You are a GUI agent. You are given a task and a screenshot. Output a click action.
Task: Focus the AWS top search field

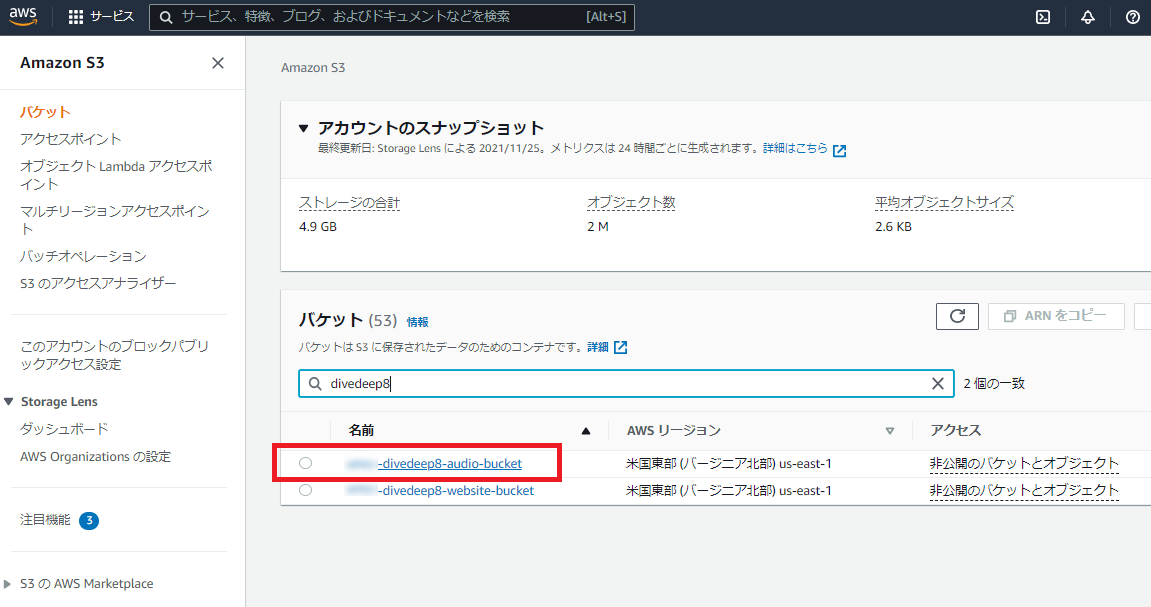[392, 17]
